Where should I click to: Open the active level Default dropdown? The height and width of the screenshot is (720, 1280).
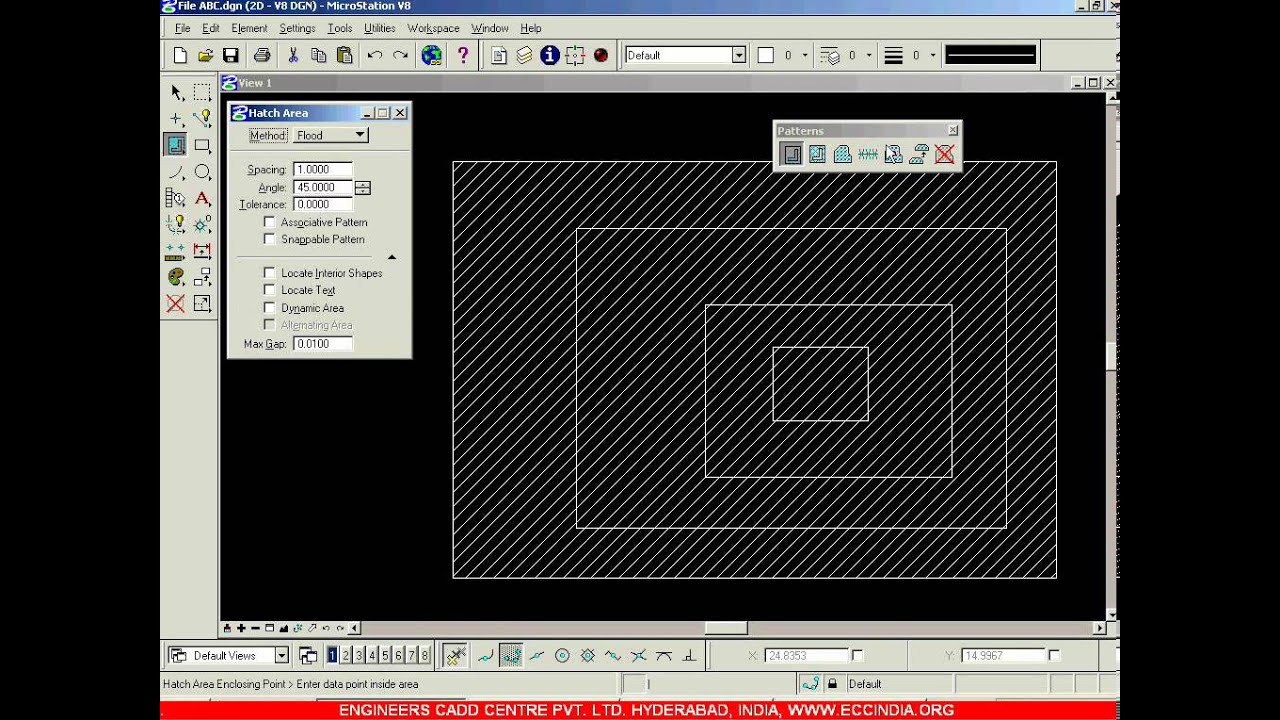coord(739,56)
